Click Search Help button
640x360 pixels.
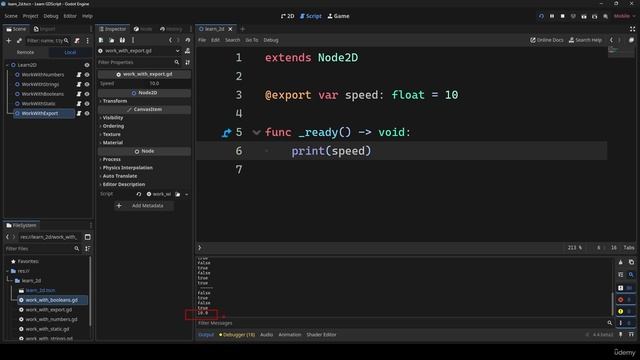pyautogui.click(x=585, y=40)
